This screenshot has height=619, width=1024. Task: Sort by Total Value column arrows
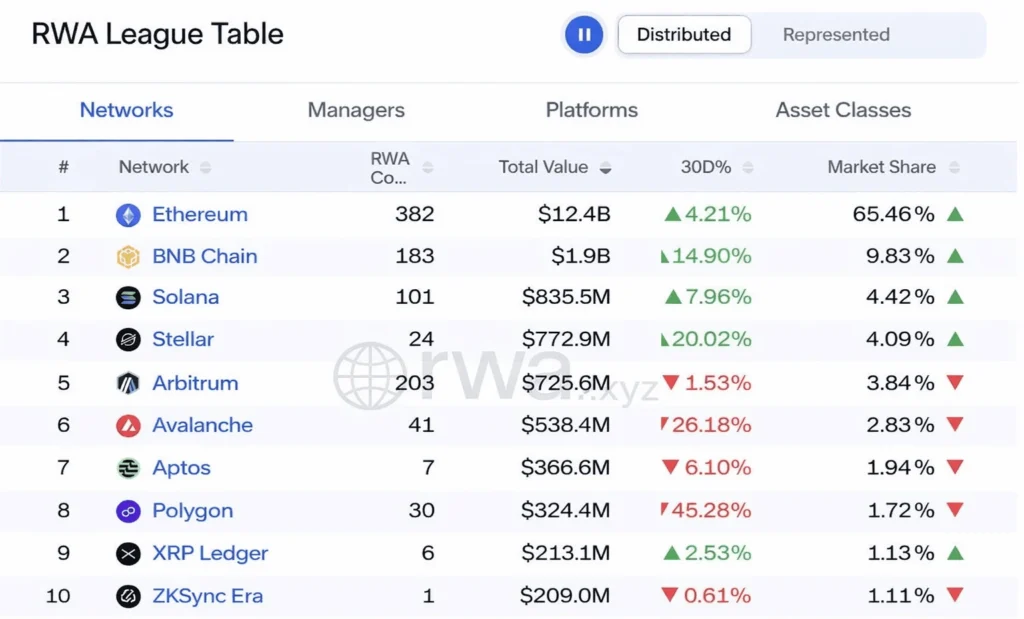pos(605,168)
